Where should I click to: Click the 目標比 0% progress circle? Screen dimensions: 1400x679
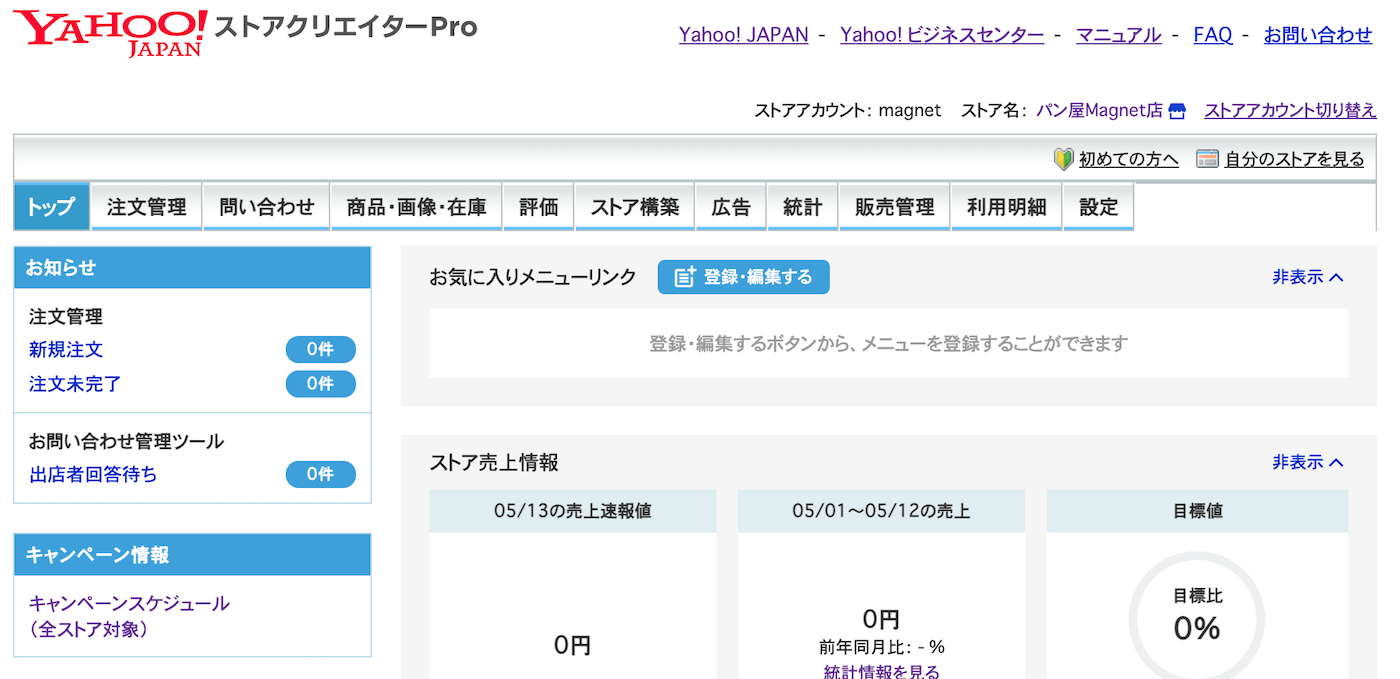[1197, 616]
